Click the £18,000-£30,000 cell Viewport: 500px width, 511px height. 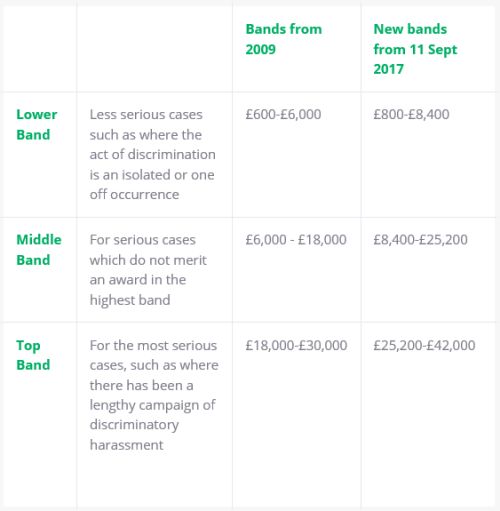point(296,345)
